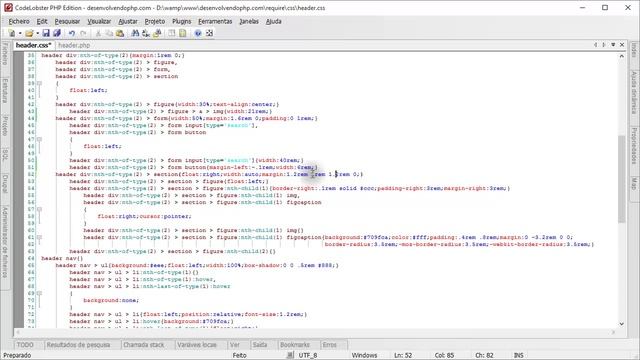Screen dimensions: 640x360
Task: Open the Visualizar menu
Action: 99,21
